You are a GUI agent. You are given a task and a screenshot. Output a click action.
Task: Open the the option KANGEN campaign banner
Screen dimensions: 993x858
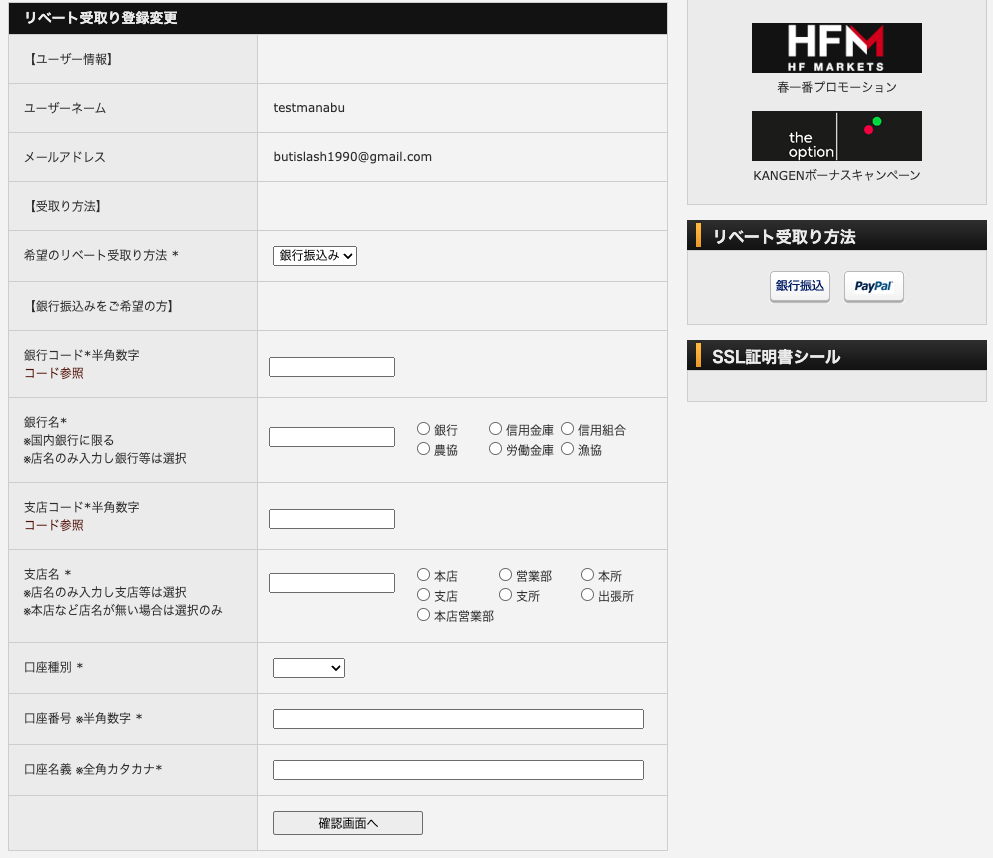(x=836, y=136)
